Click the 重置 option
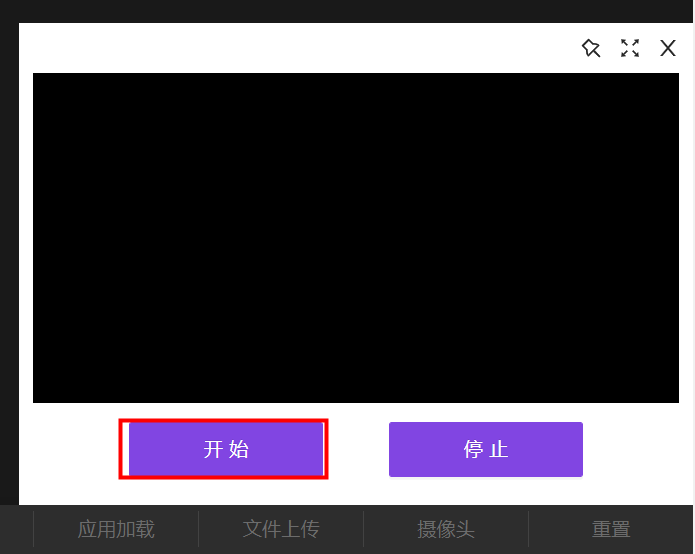The height and width of the screenshot is (554, 695). [611, 529]
